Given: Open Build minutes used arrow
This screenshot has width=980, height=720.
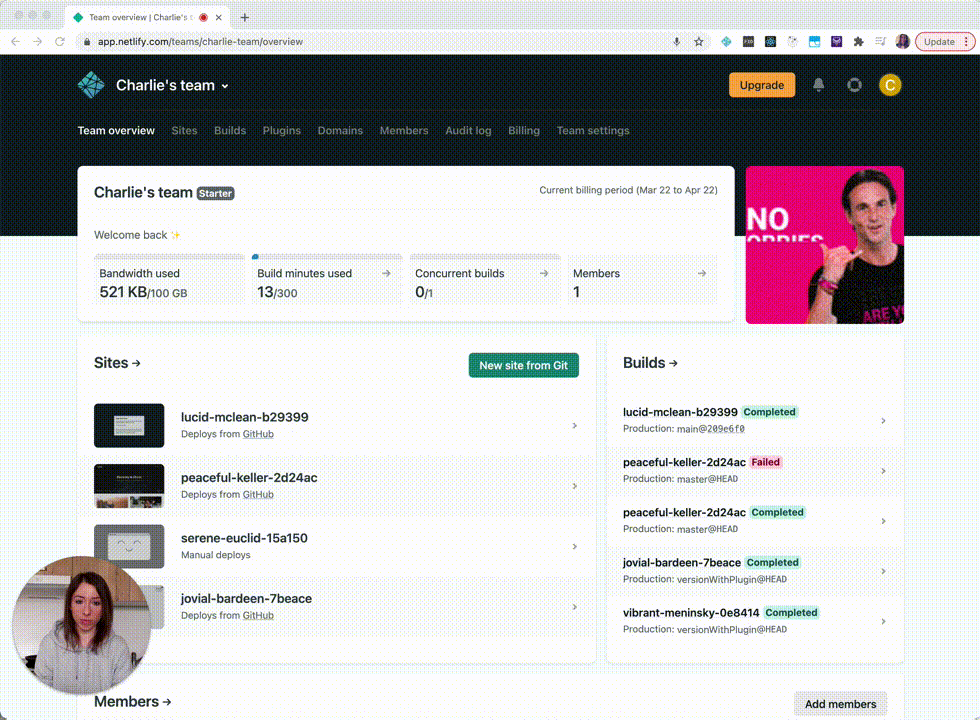Looking at the screenshot, I should pyautogui.click(x=386, y=273).
